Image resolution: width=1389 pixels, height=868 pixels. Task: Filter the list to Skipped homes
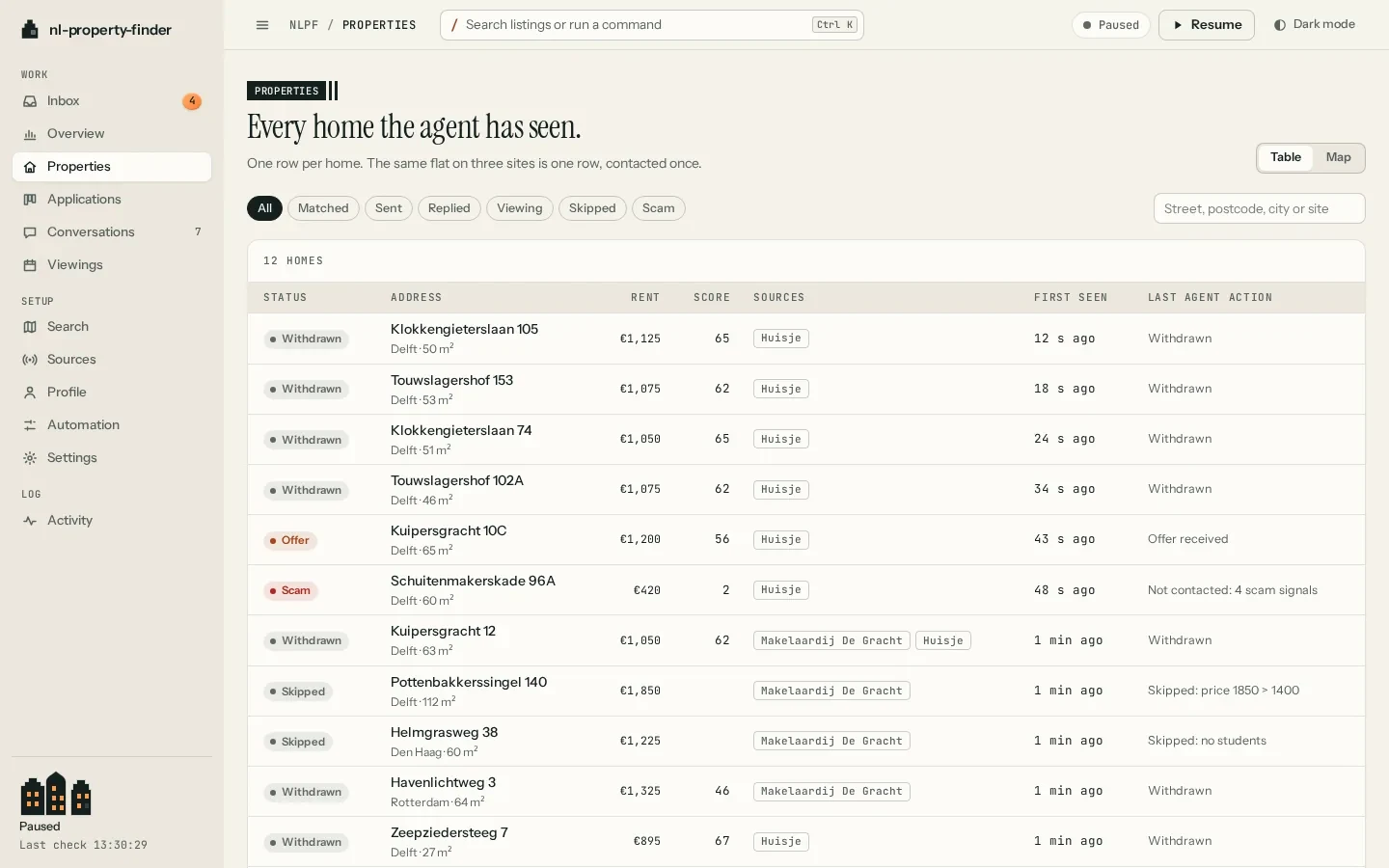coord(592,208)
